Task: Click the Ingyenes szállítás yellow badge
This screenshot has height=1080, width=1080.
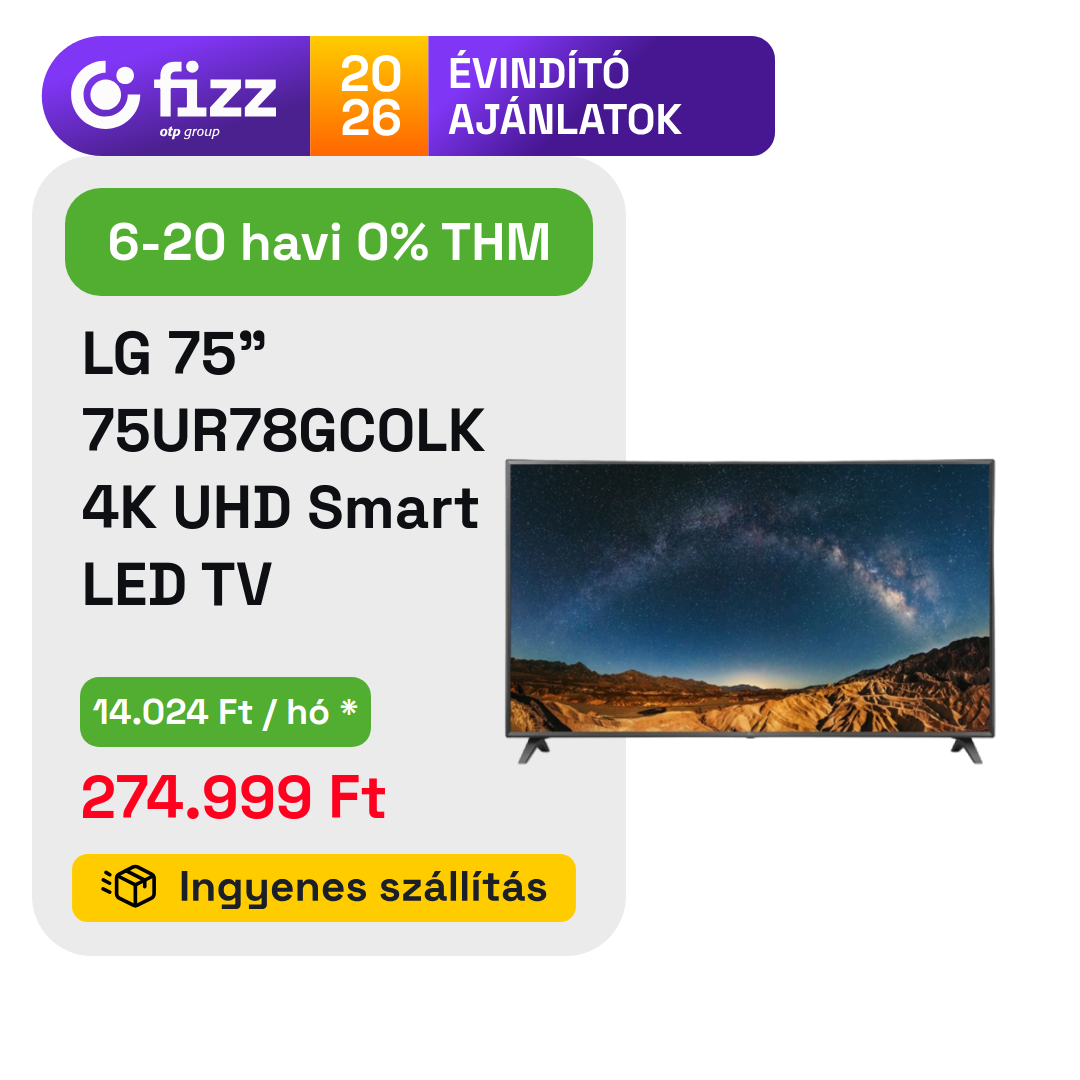Action: click(324, 888)
